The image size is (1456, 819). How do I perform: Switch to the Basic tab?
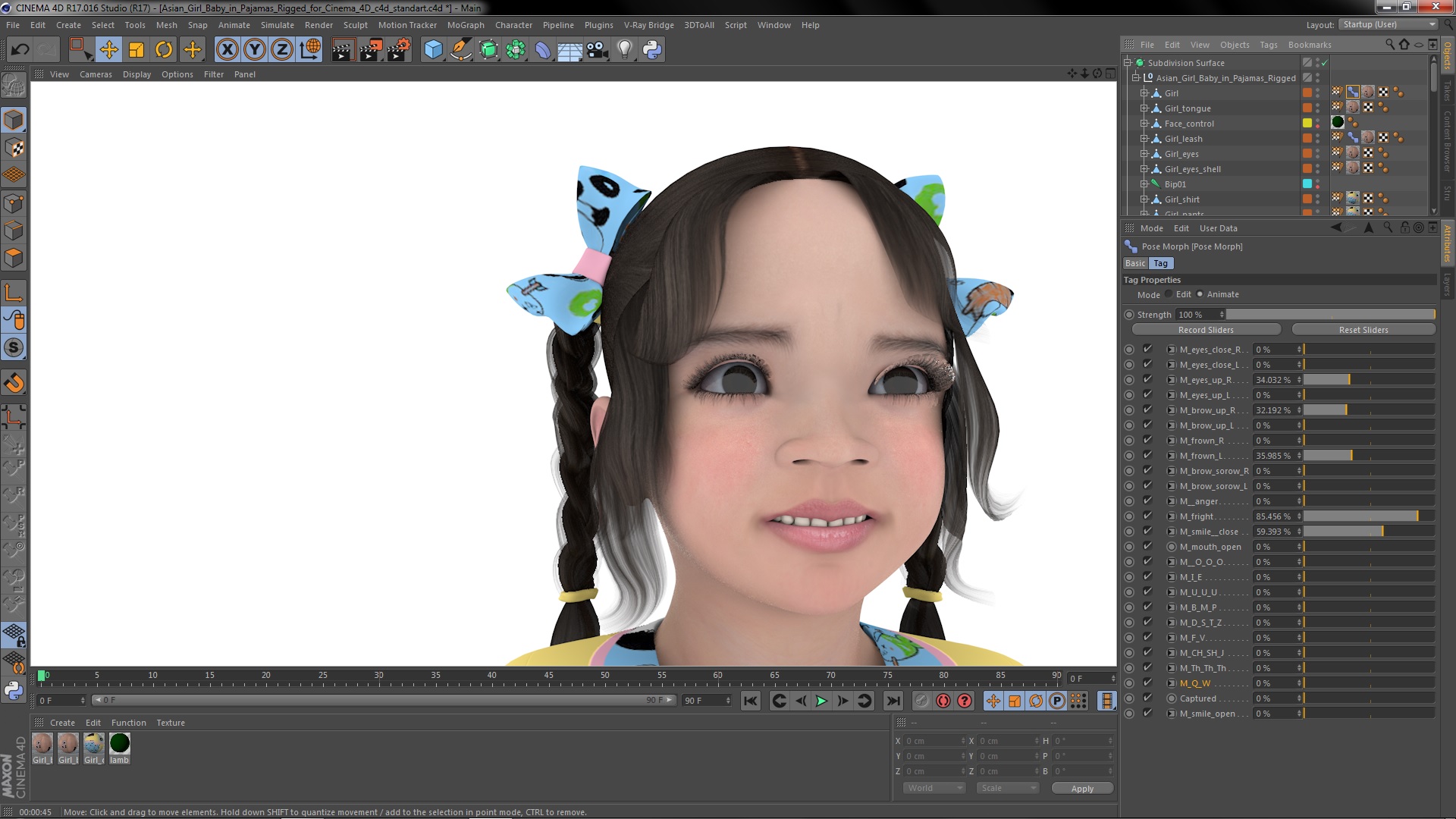tap(1135, 263)
